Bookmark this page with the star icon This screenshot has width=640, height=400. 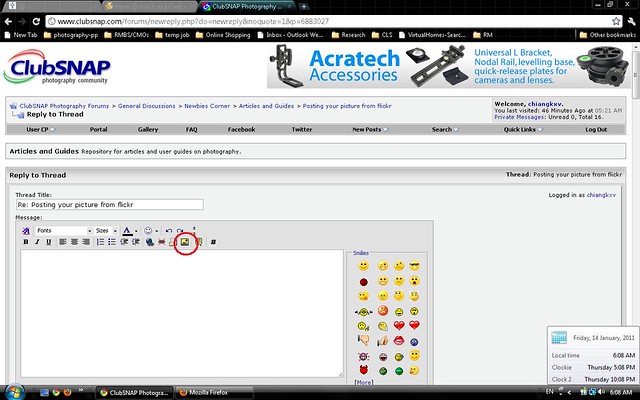click(x=616, y=21)
